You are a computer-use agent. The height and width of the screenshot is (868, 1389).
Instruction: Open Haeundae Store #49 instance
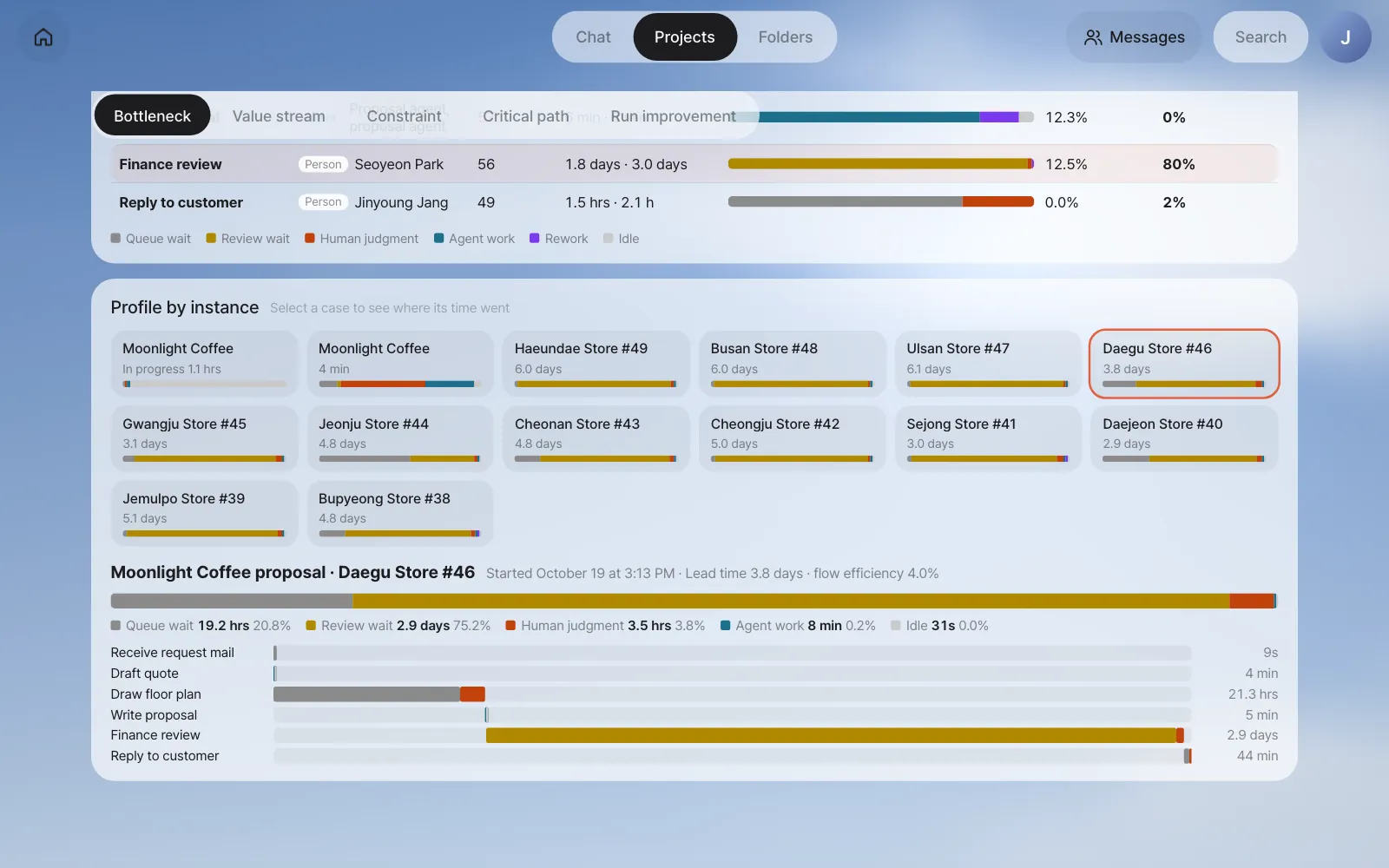tap(596, 364)
